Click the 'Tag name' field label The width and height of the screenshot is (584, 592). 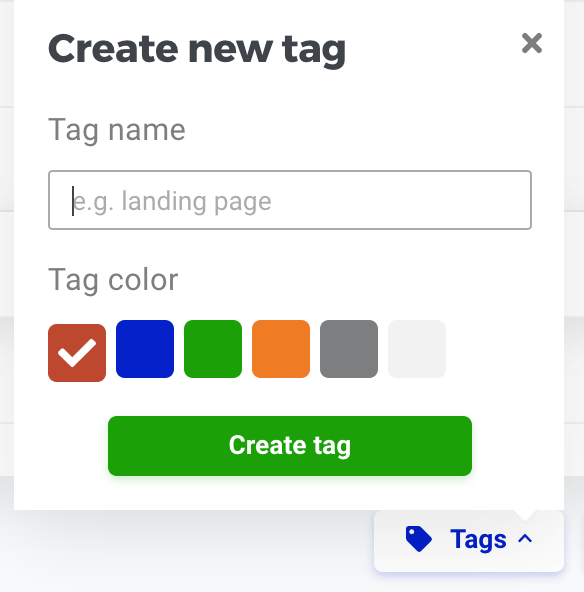tap(117, 131)
